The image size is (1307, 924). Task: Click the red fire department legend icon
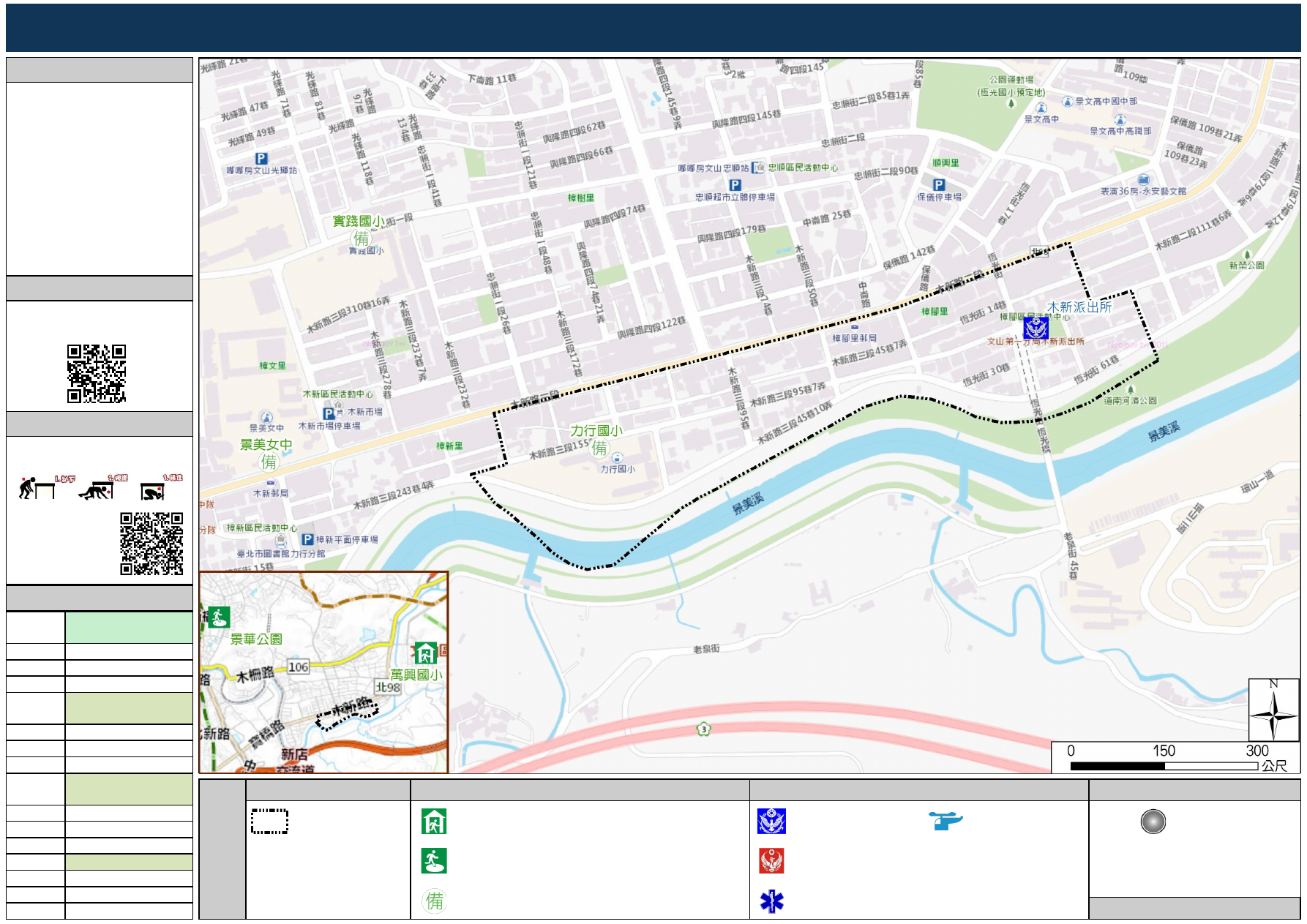click(x=771, y=861)
